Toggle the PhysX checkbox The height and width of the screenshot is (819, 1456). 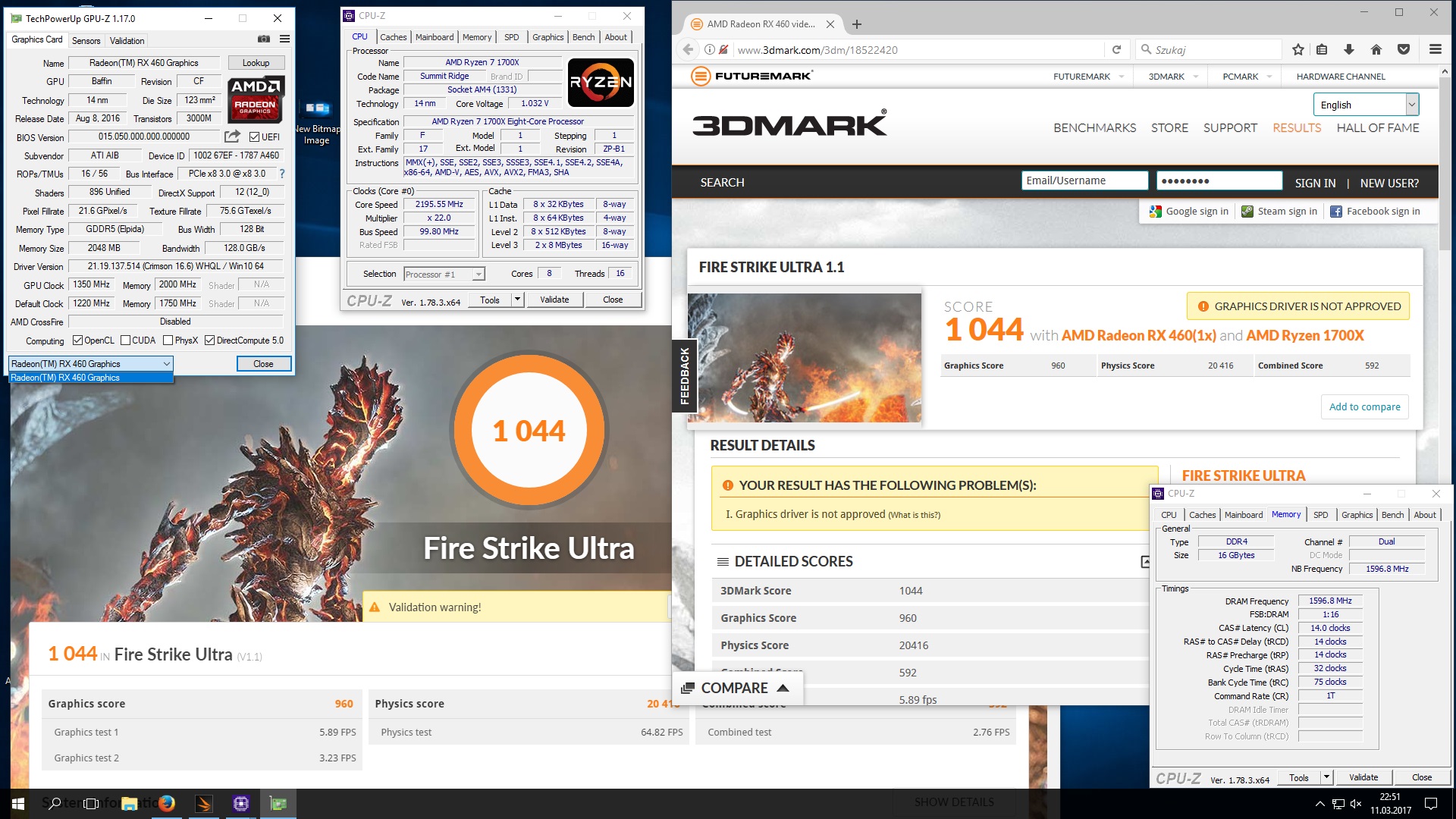(x=168, y=340)
